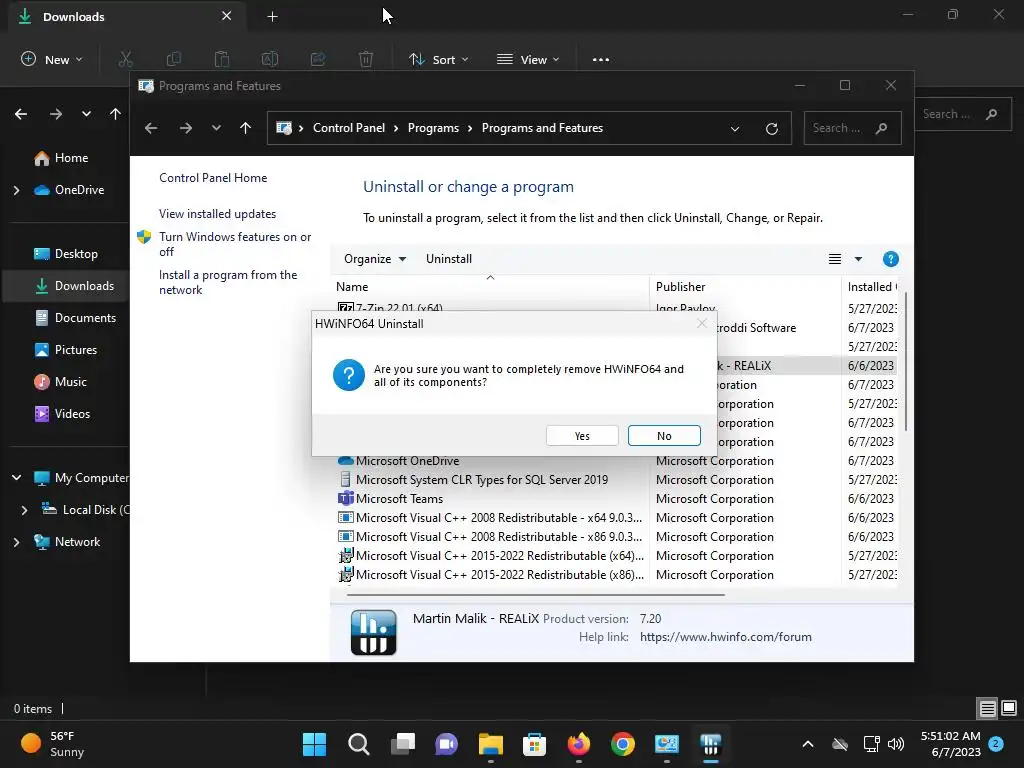1024x768 pixels.
Task: Open Control Panel Home link
Action: 213,178
